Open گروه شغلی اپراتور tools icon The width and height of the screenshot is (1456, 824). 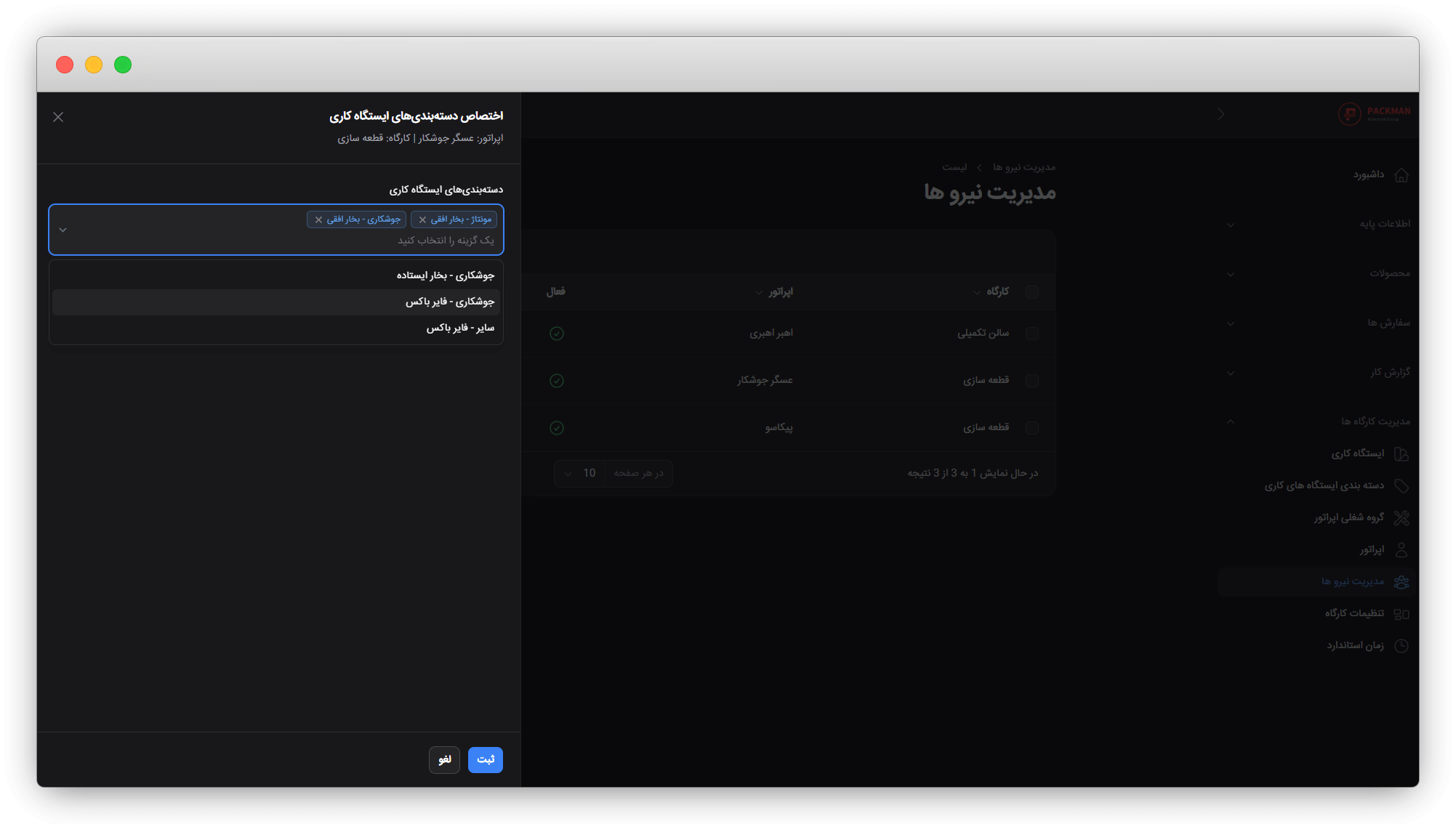[1401, 518]
